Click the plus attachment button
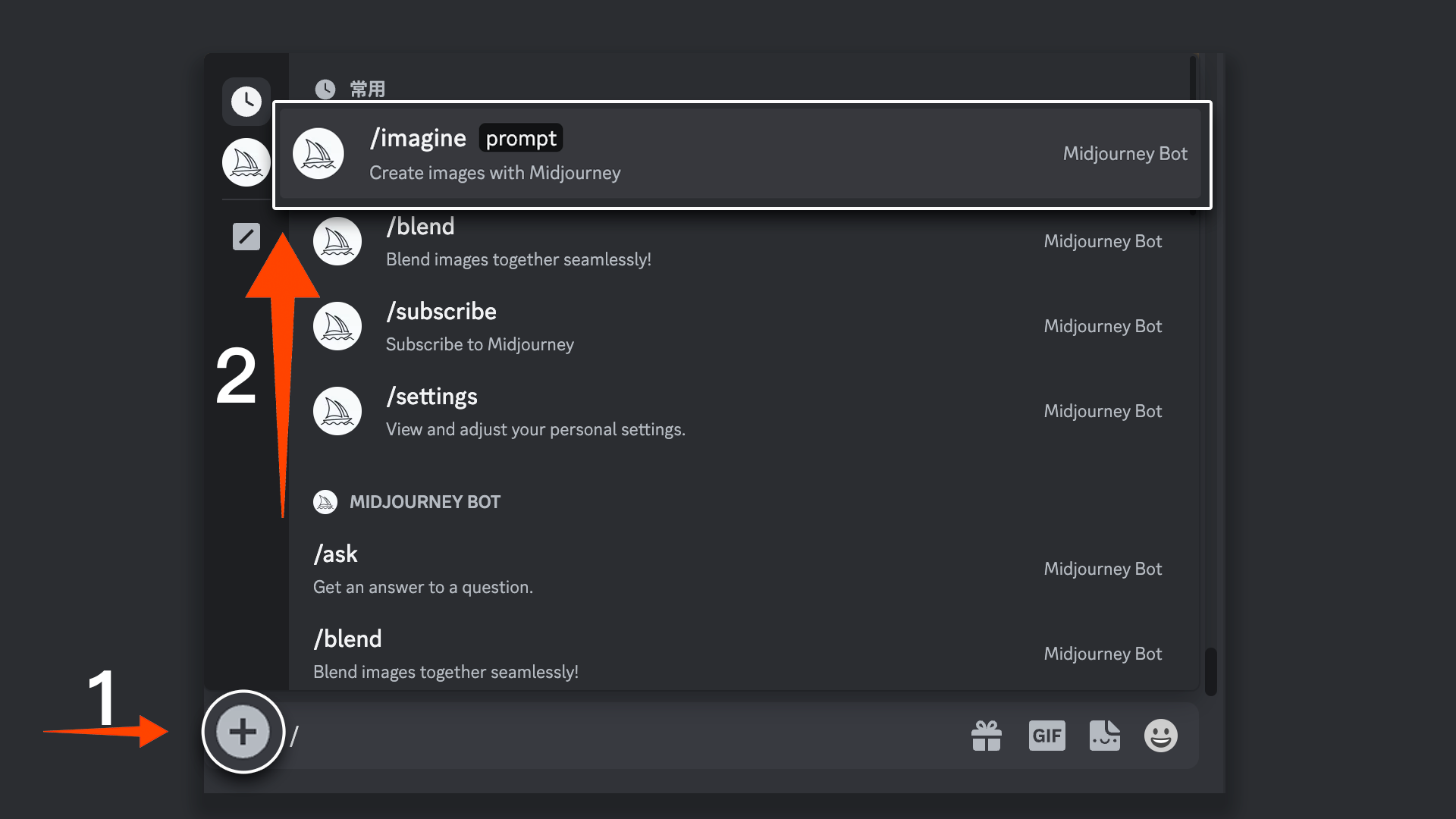Screen dimensions: 1456x819 click(243, 732)
